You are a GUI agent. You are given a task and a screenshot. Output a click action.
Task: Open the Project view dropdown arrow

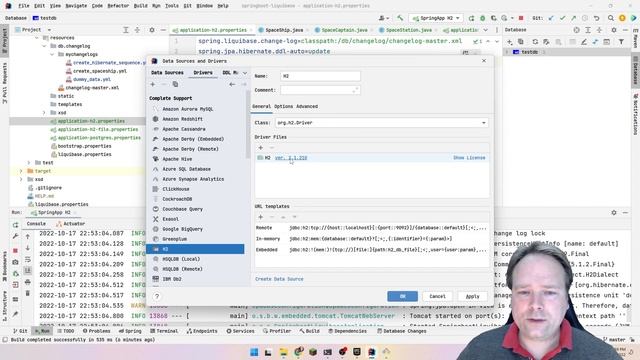click(49, 30)
